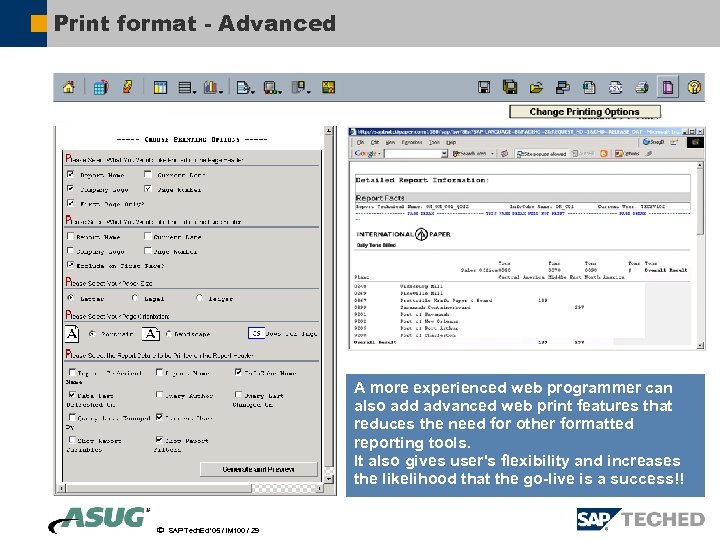The height and width of the screenshot is (540, 720).
Task: Open the Help menu in browser
Action: [x=451, y=142]
